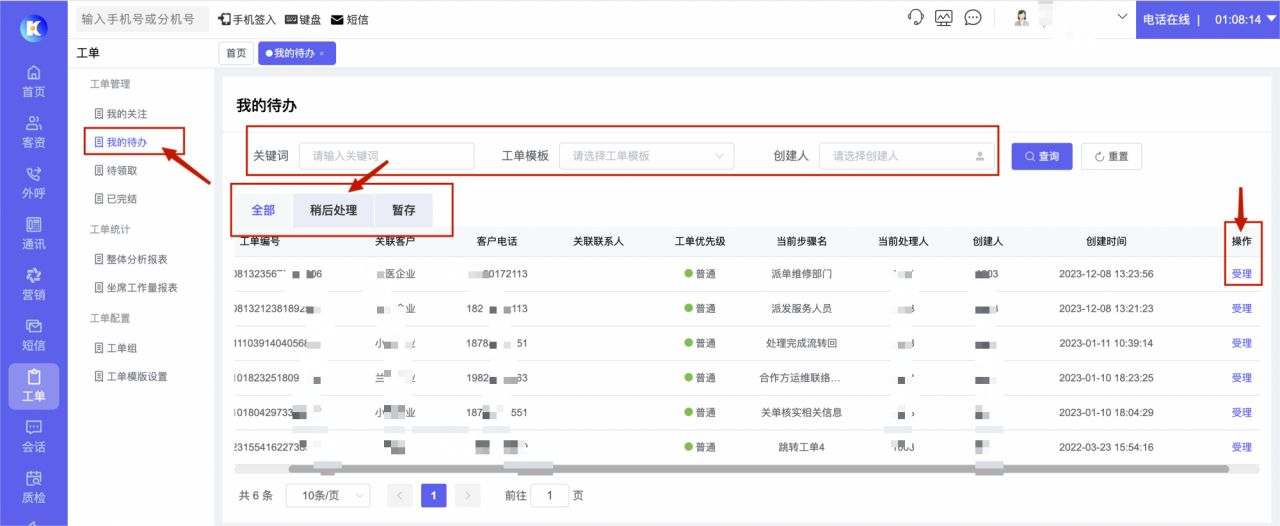This screenshot has width=1280, height=526.
Task: Click the user avatar icon
Action: coord(1022,18)
